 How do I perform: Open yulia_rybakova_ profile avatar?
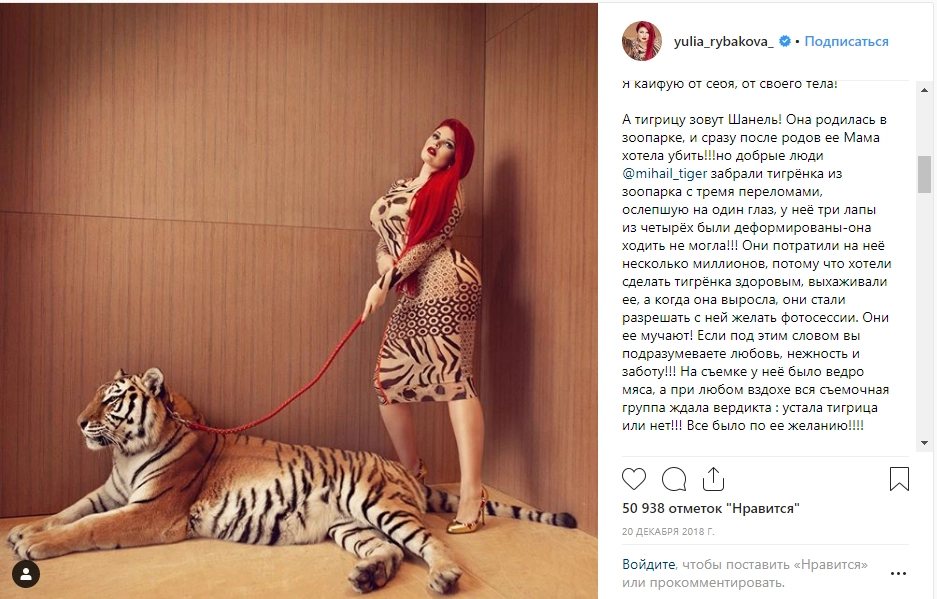point(642,41)
